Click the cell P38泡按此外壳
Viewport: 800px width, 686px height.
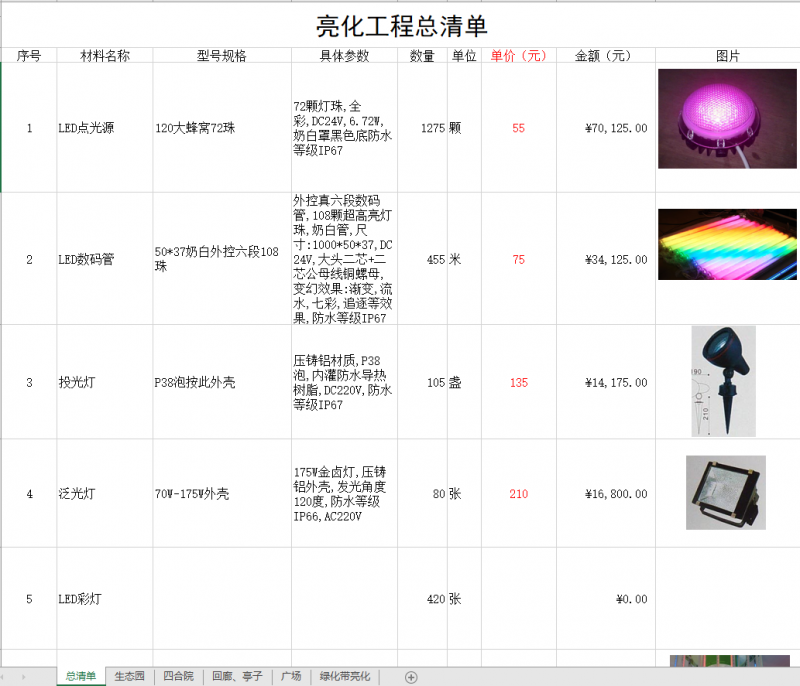coord(222,382)
